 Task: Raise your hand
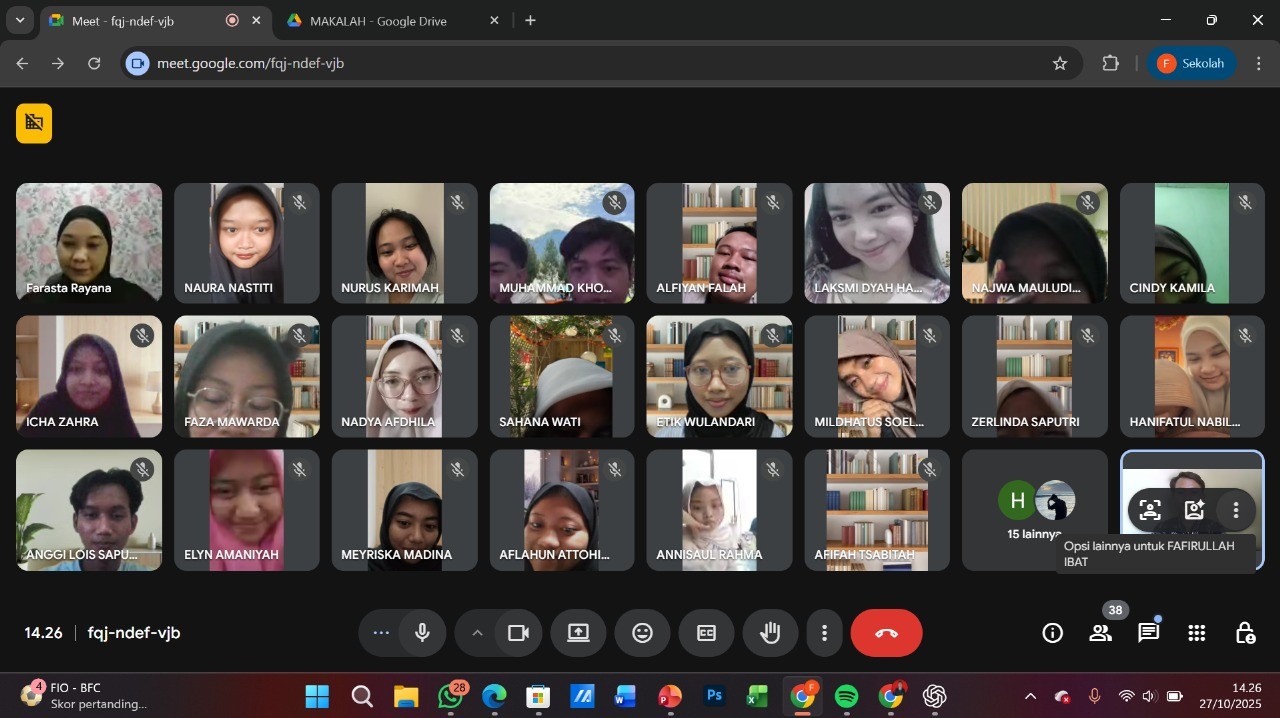click(769, 633)
